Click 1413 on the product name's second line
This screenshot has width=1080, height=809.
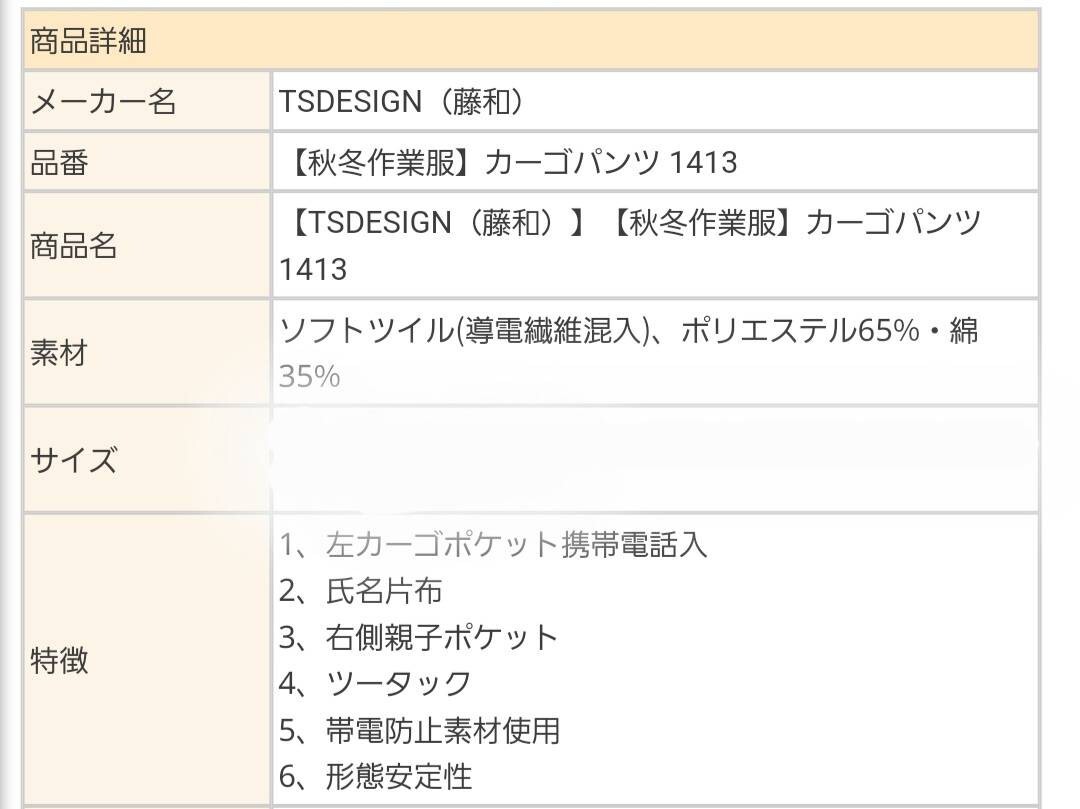click(314, 269)
